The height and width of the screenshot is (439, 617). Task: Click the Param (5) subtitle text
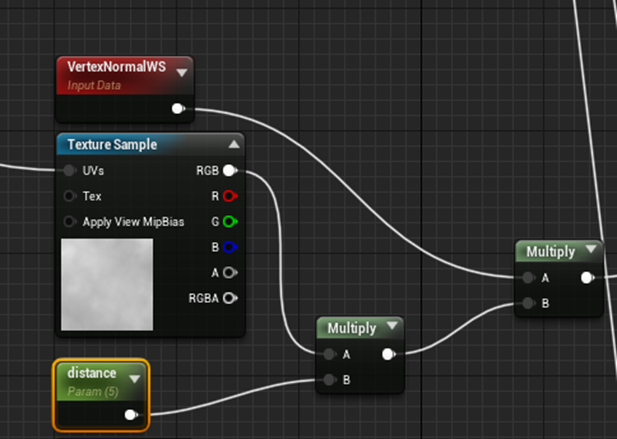point(92,391)
